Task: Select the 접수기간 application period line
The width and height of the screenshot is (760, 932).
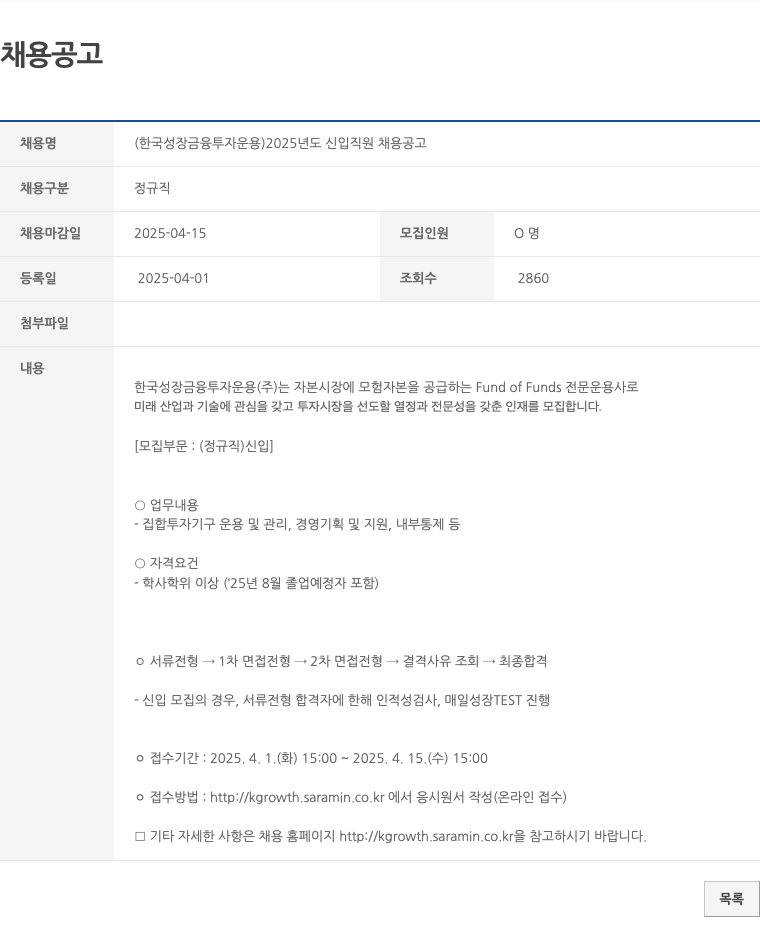Action: coord(311,758)
